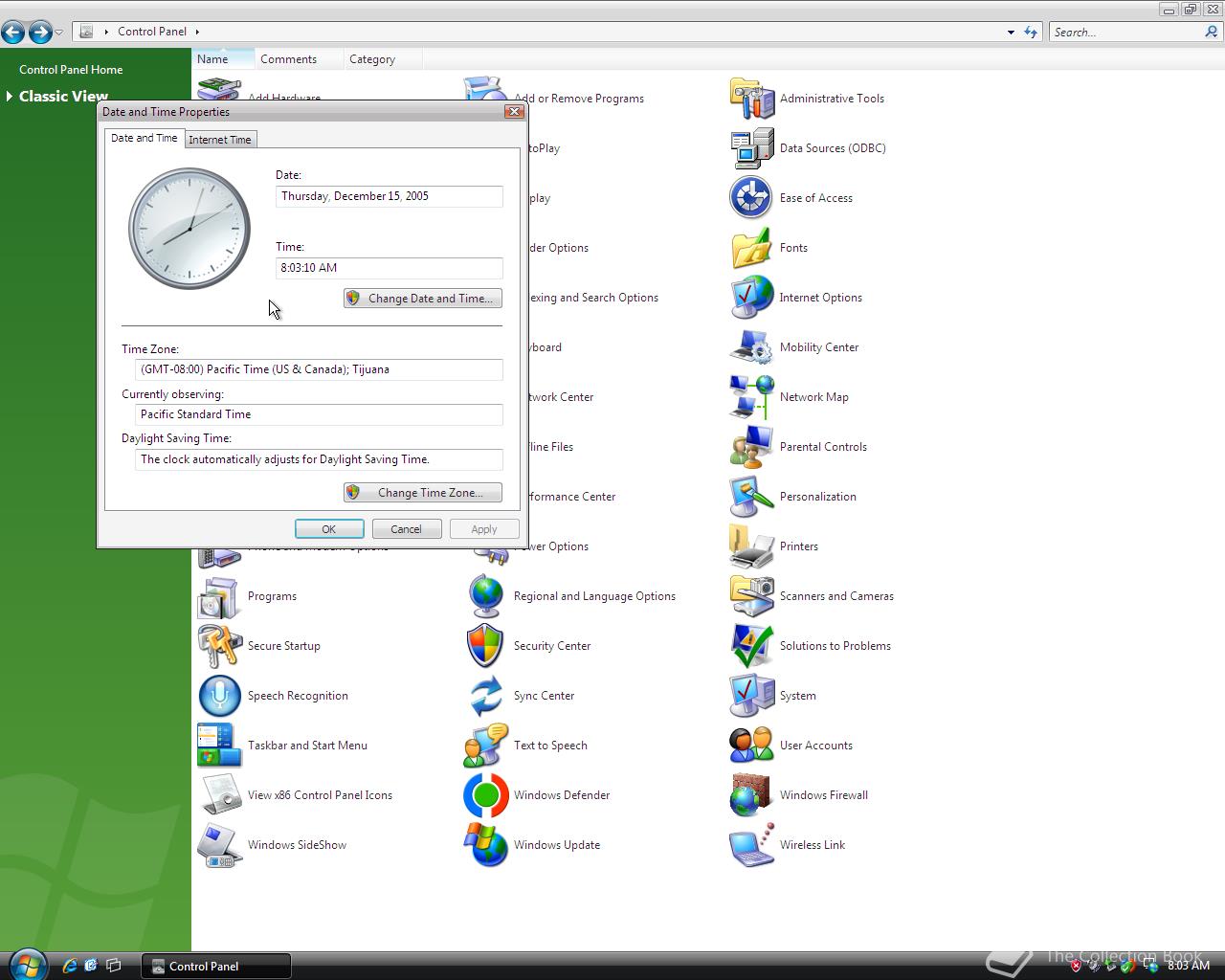The image size is (1225, 980).
Task: Open the System icon
Action: tap(751, 695)
